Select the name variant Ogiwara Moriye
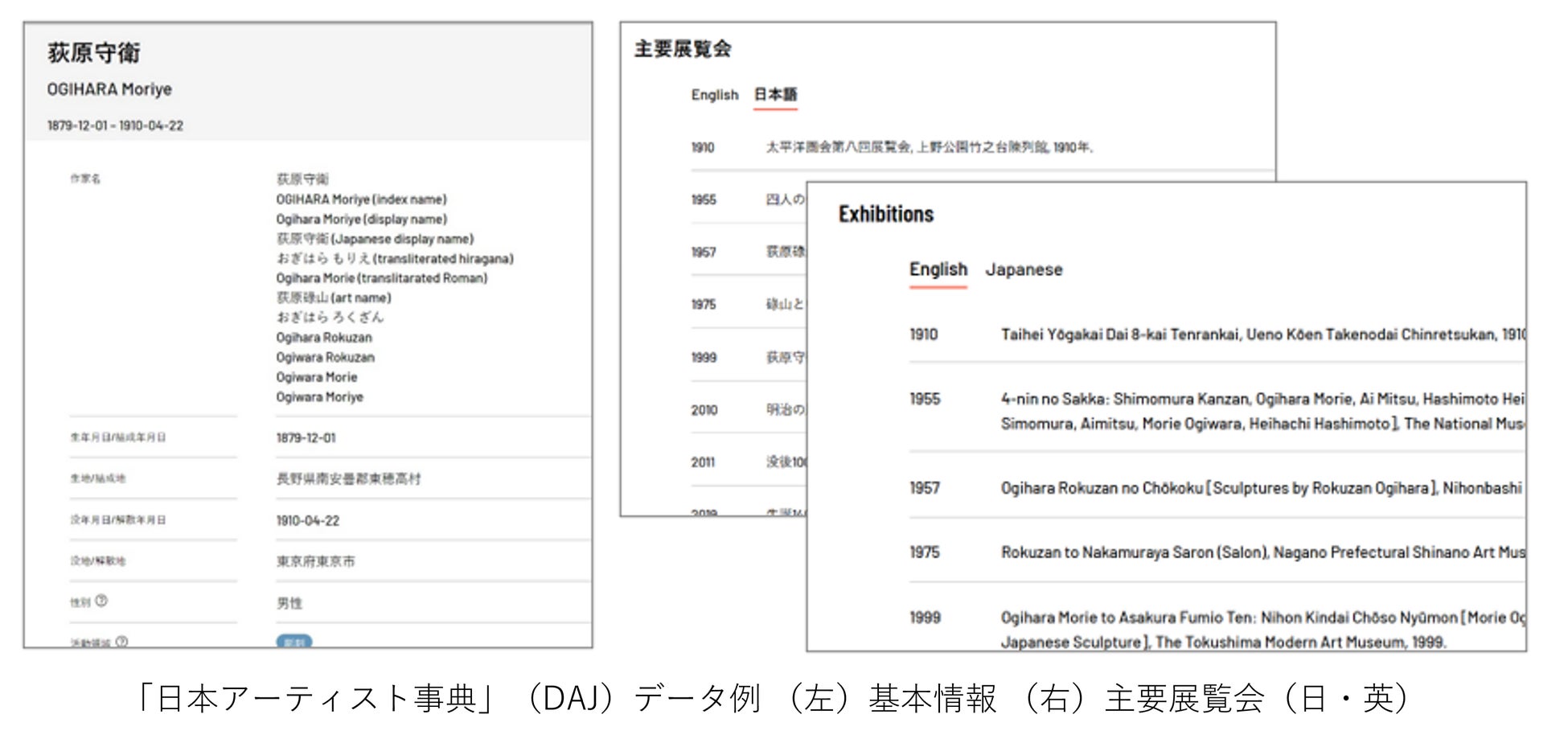This screenshot has width=1568, height=739. [319, 396]
